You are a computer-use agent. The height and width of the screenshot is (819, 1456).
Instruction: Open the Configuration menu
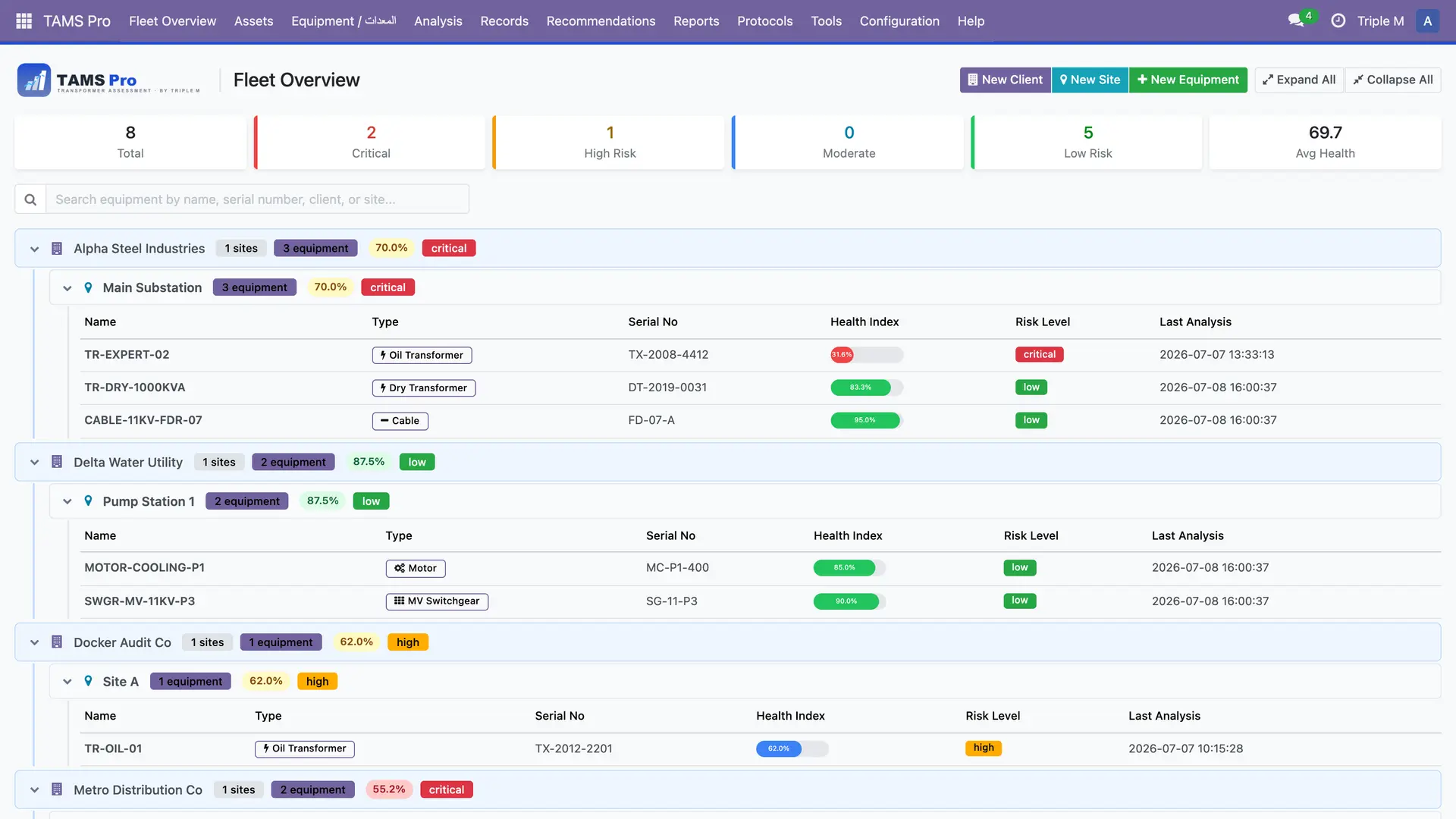(899, 21)
